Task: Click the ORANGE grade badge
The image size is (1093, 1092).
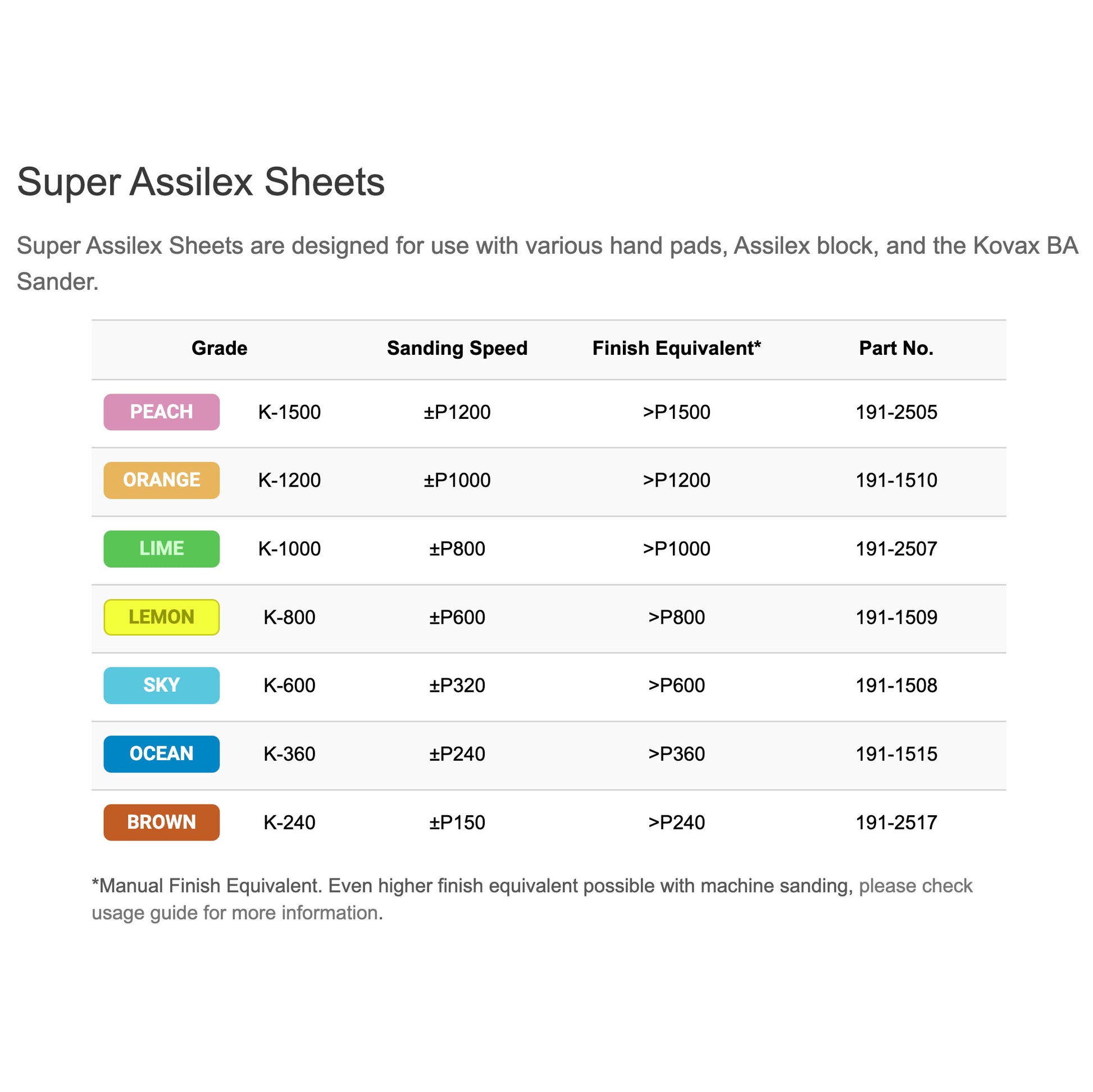Action: (x=161, y=480)
